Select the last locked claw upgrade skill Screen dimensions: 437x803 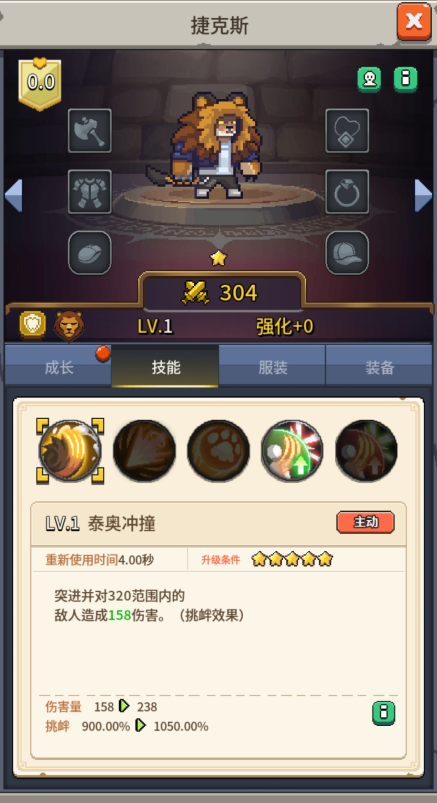pyautogui.click(x=366, y=451)
